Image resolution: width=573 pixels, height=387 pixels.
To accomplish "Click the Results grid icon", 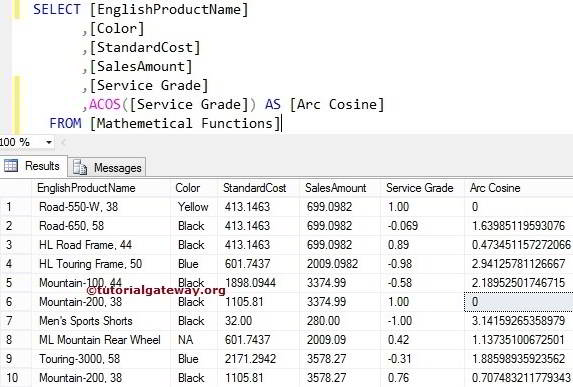I will [x=11, y=166].
